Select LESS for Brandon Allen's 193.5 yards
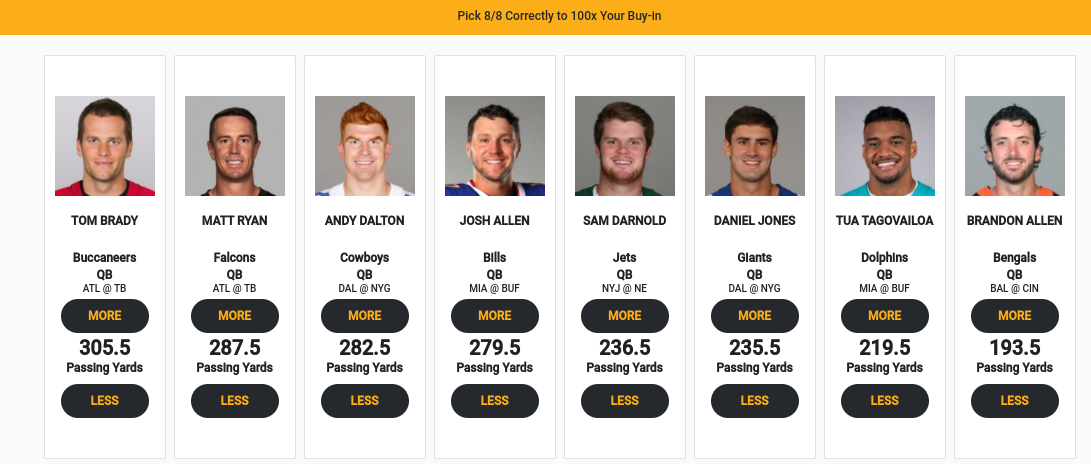The width and height of the screenshot is (1091, 464). tap(1015, 400)
